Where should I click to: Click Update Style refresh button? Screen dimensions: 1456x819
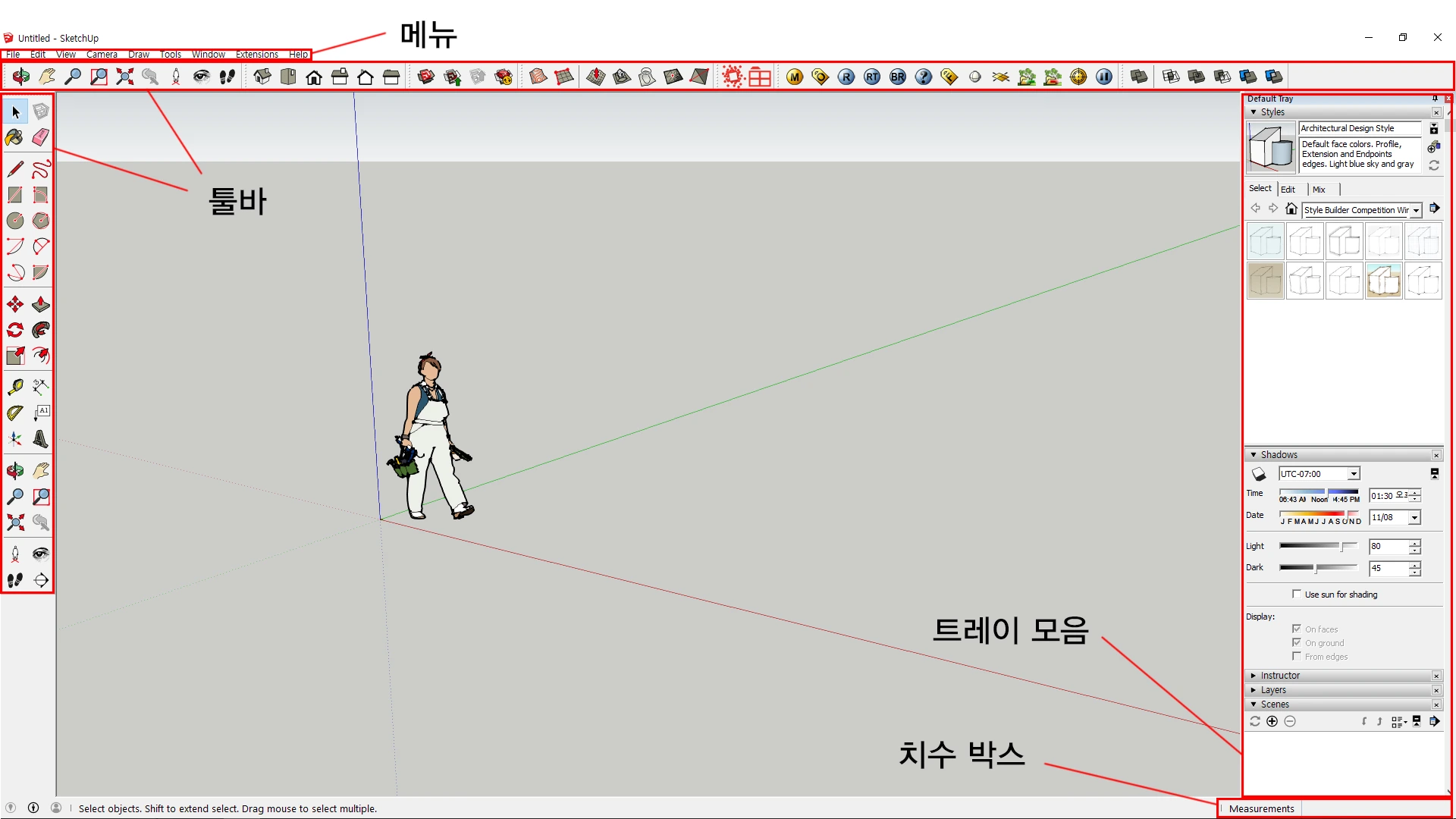coord(1434,165)
